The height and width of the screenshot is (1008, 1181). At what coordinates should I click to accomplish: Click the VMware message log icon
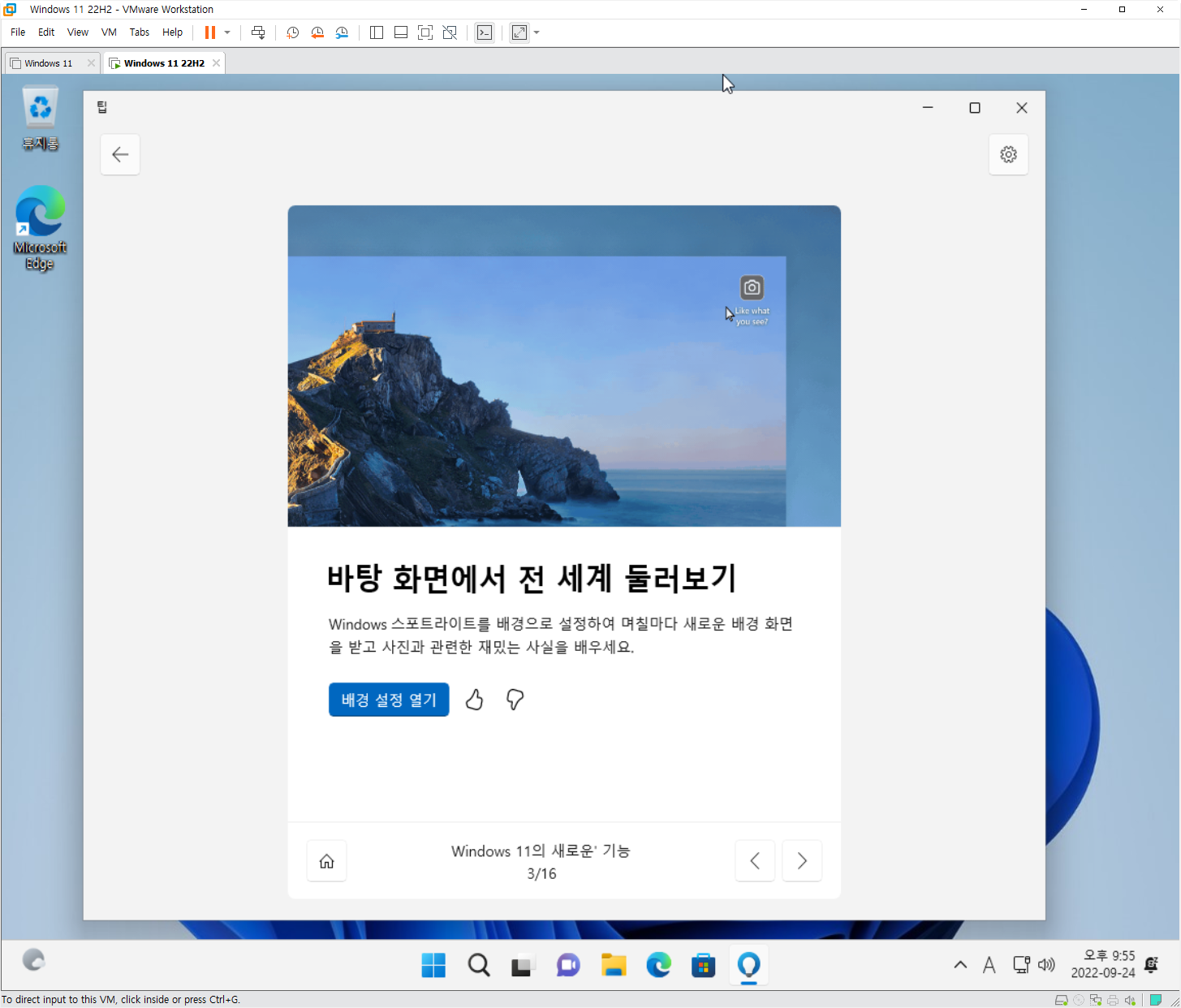tap(1156, 1000)
